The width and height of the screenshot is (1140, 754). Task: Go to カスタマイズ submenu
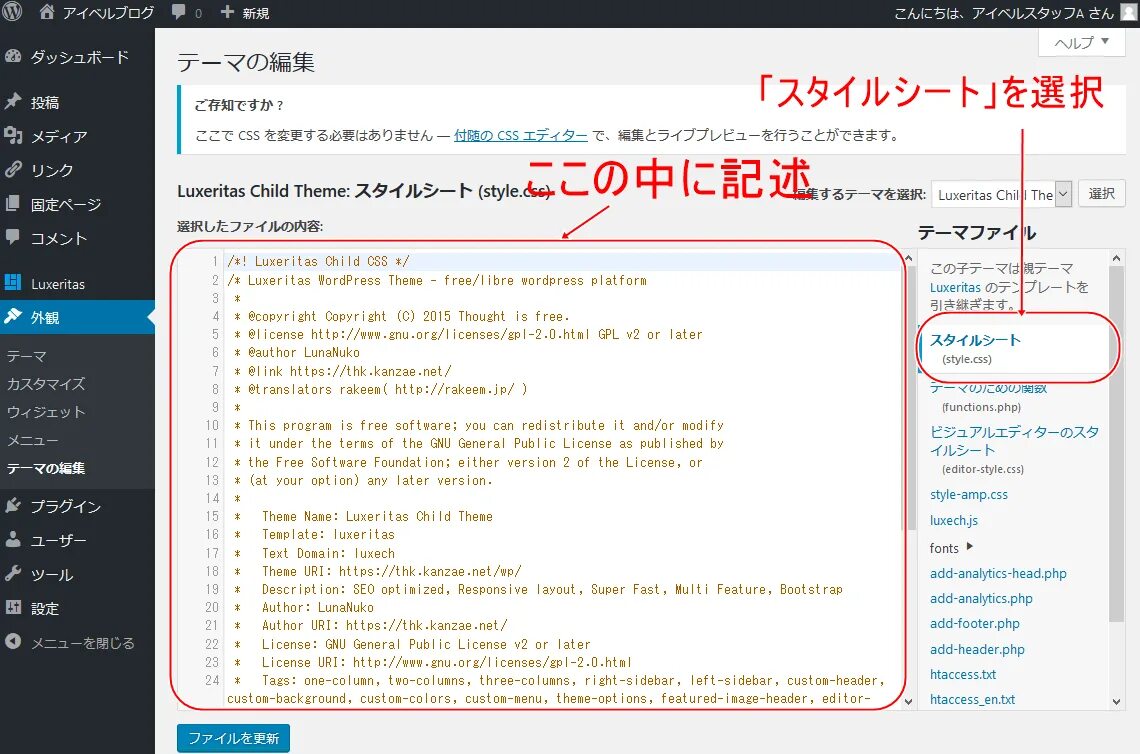point(46,383)
